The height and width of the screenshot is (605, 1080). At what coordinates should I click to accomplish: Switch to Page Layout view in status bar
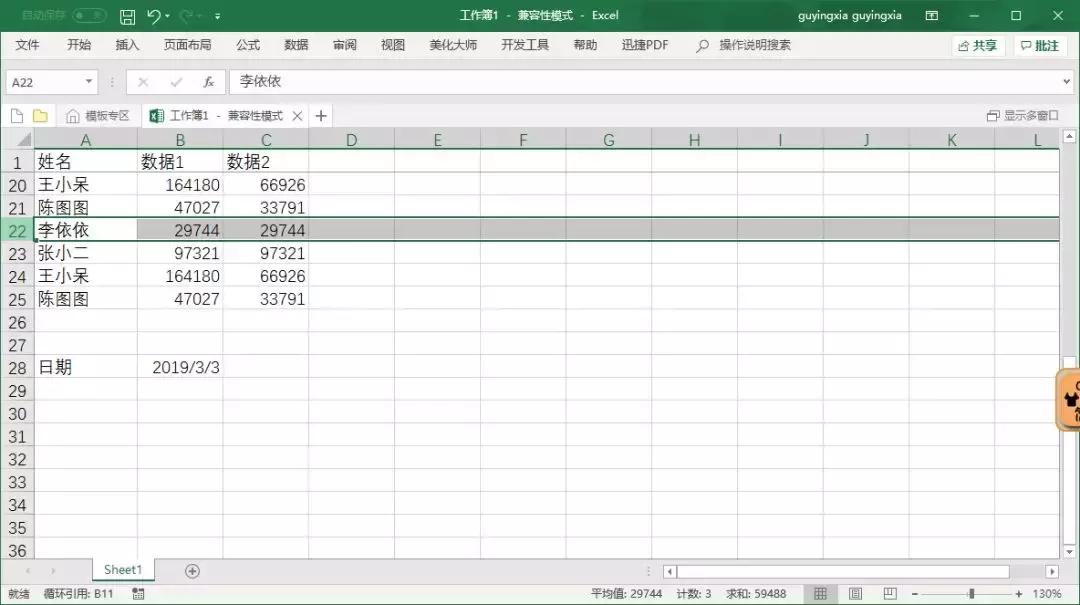(855, 592)
